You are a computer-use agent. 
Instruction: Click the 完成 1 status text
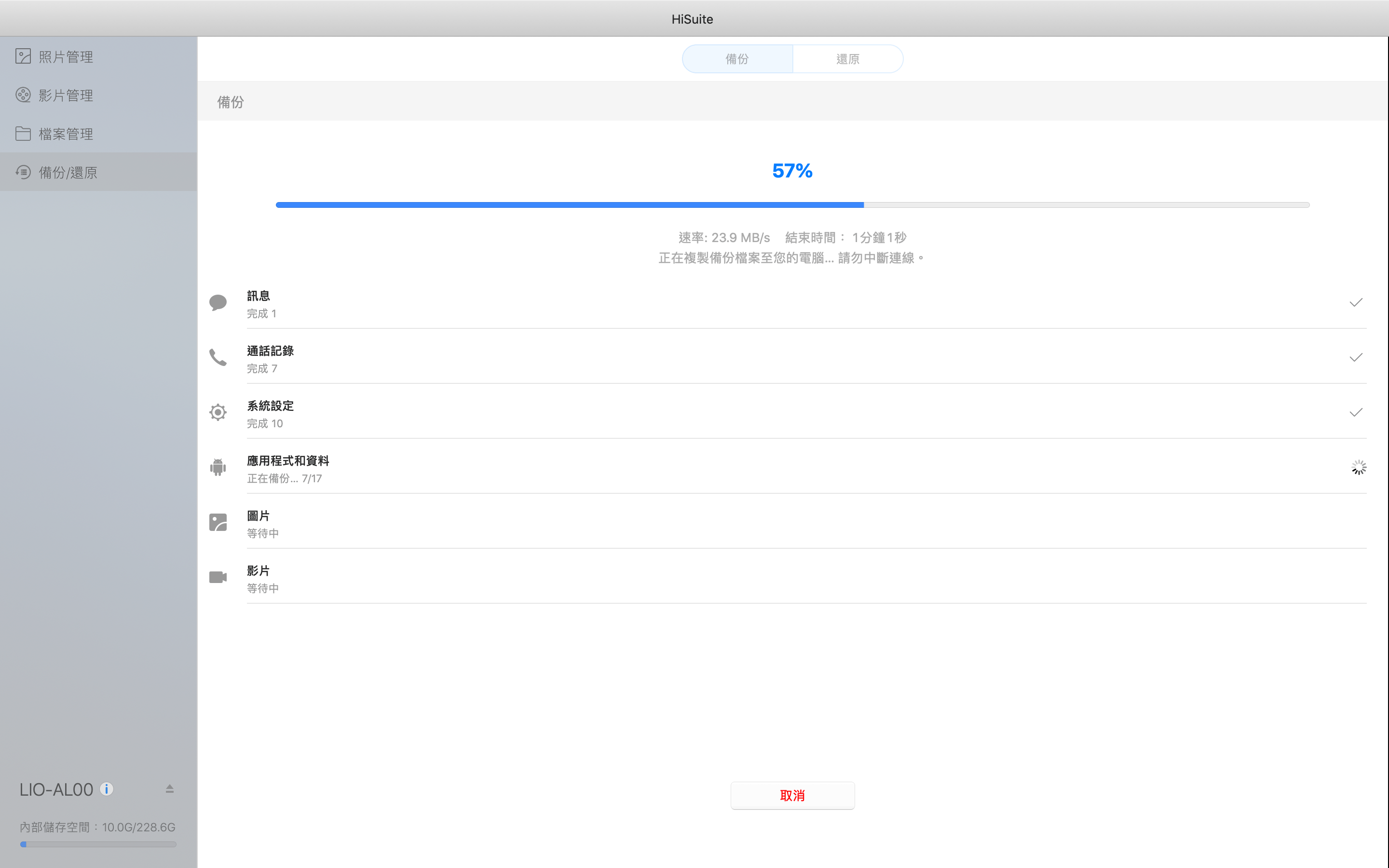click(x=262, y=313)
